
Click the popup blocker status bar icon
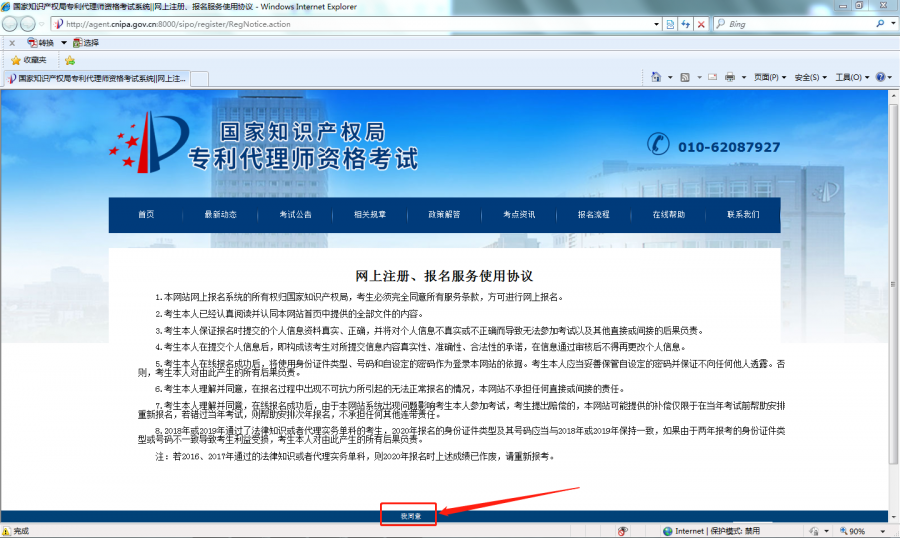pyautogui.click(x=623, y=531)
